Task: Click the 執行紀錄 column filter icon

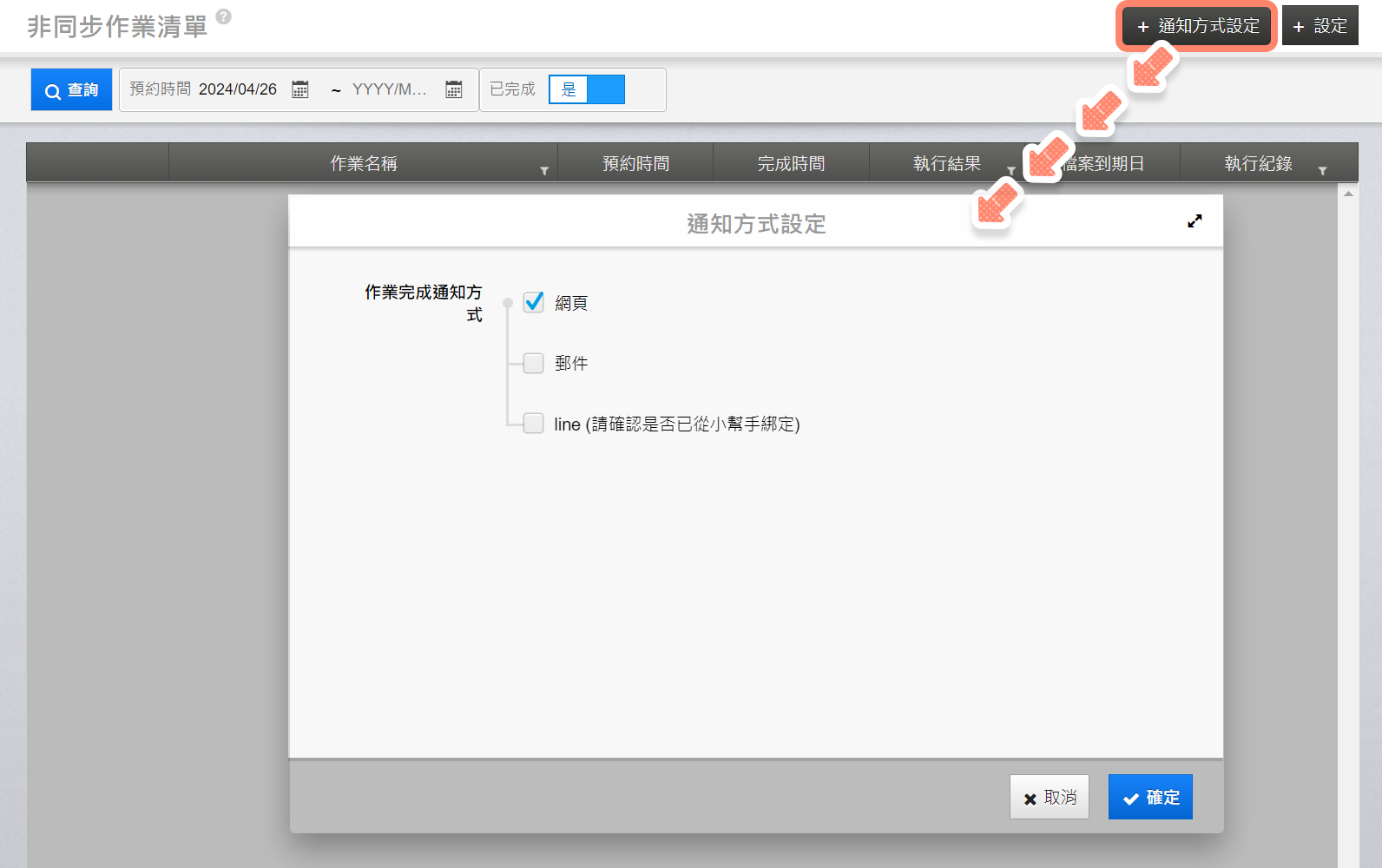Action: click(1322, 171)
